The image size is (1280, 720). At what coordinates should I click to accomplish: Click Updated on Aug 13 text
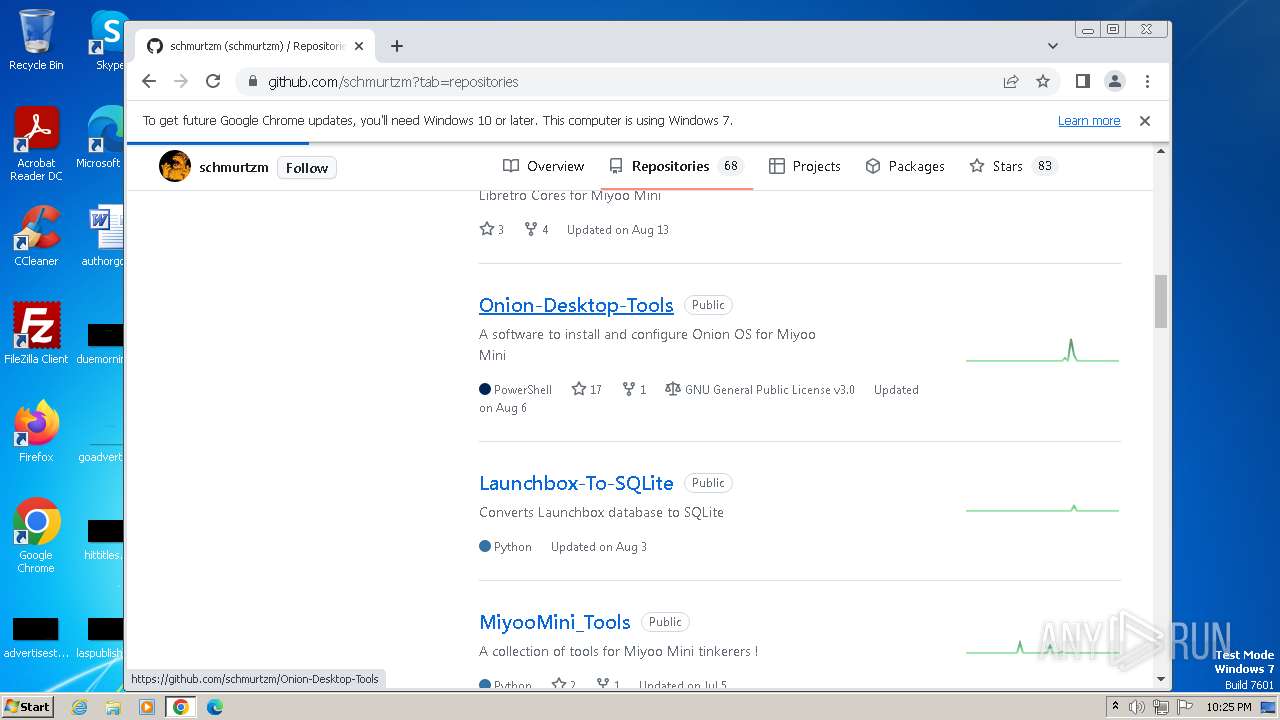tap(618, 230)
